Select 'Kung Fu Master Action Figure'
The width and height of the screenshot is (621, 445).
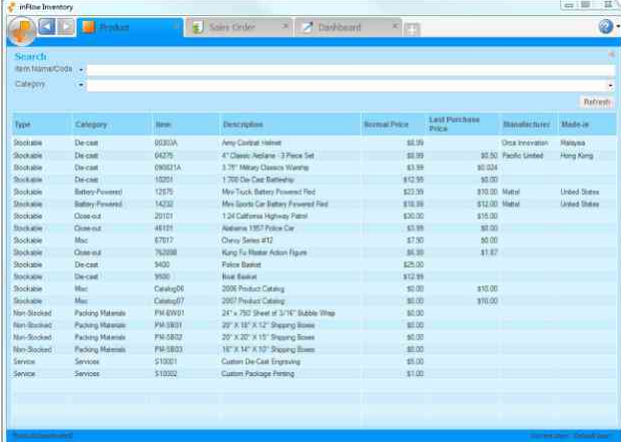point(264,253)
